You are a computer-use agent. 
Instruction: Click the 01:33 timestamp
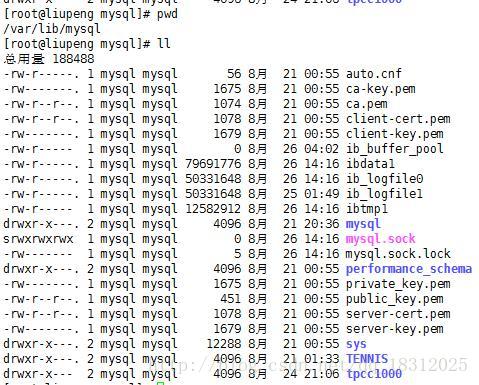pyautogui.click(x=322, y=359)
